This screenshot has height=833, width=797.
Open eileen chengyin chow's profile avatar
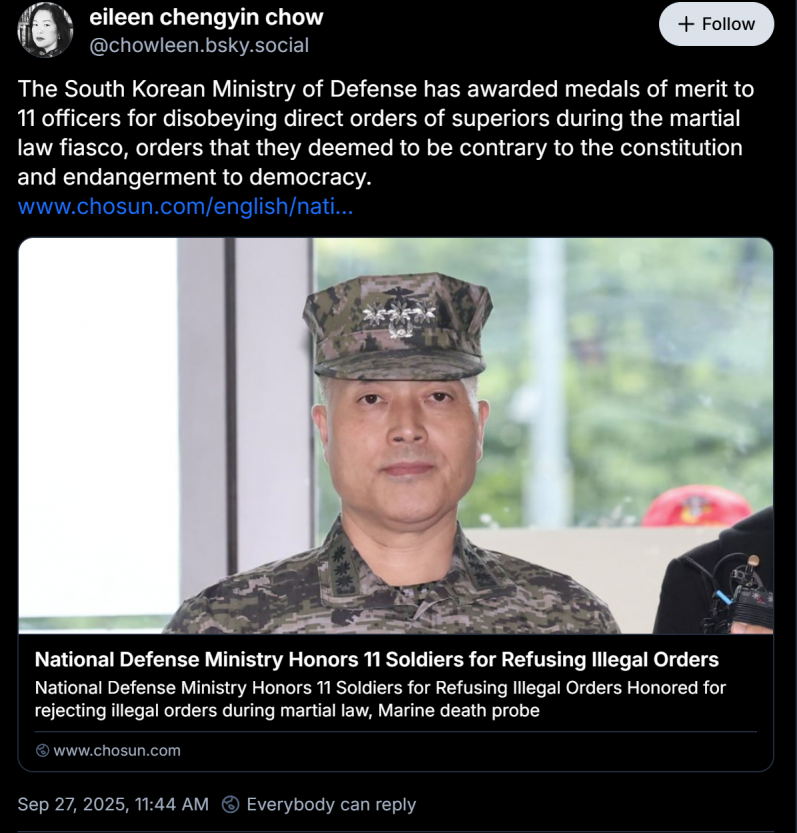[45, 30]
